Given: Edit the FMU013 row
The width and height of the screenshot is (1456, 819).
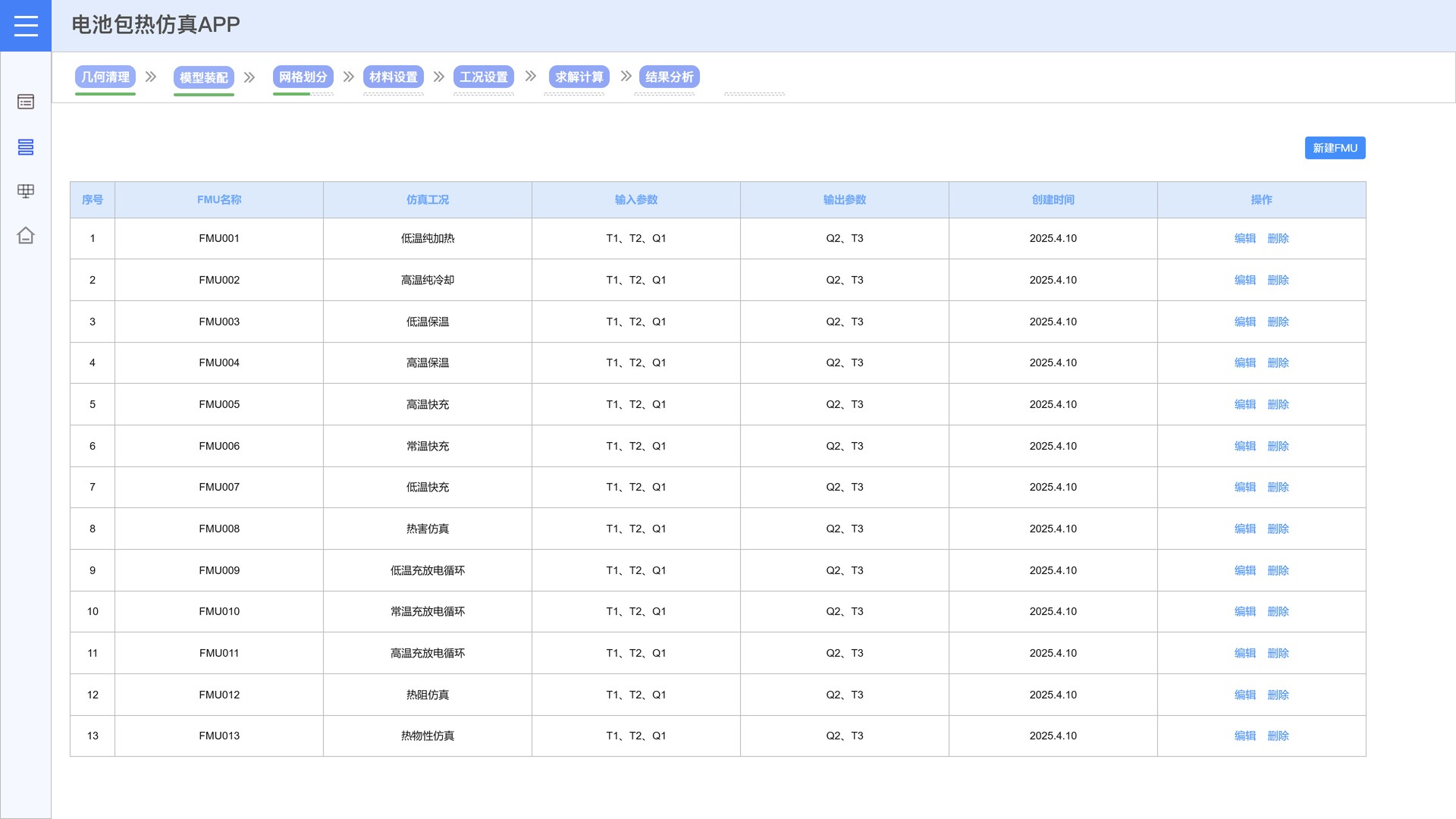Looking at the screenshot, I should coord(1245,736).
